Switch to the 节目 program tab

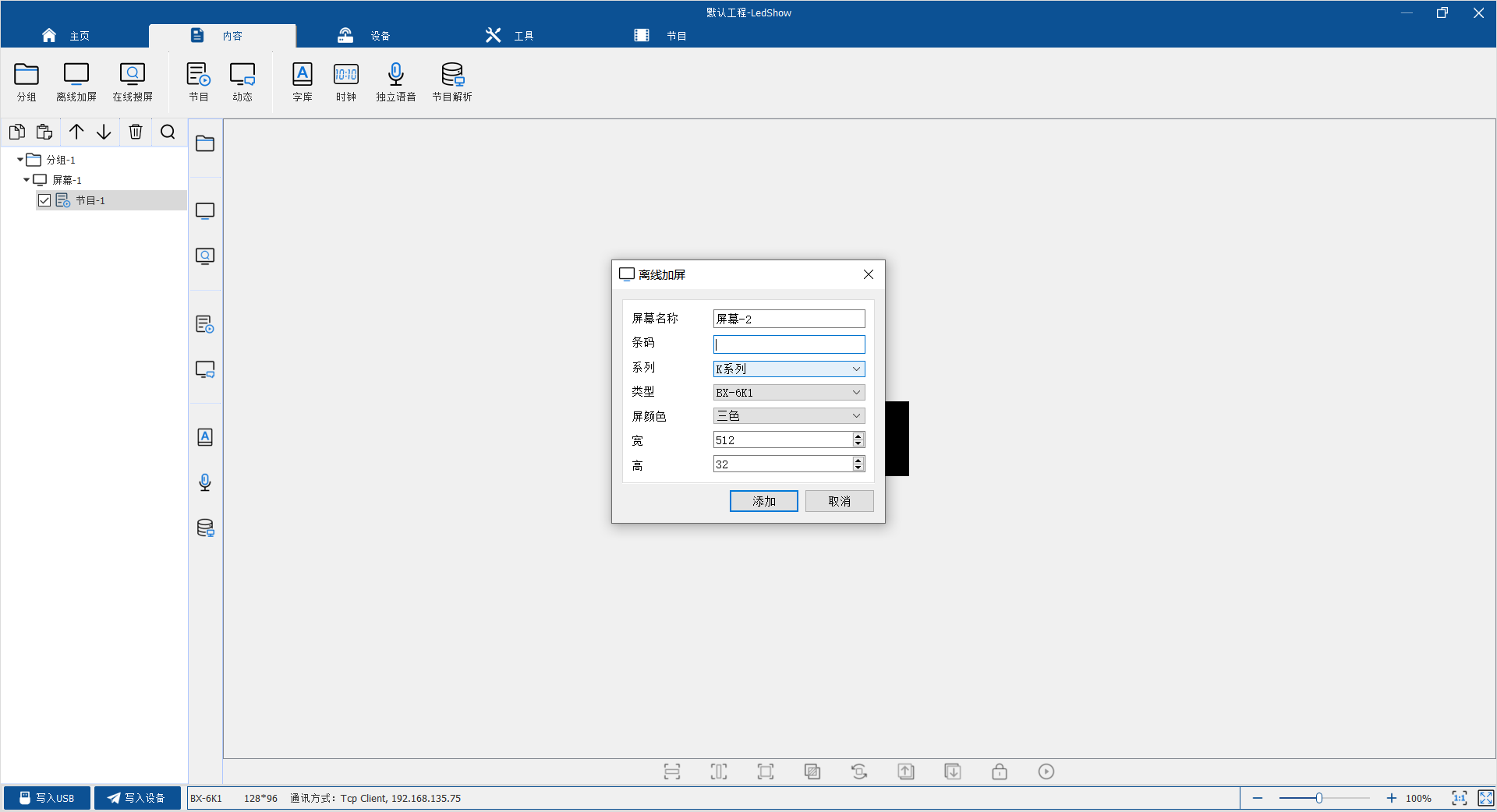point(660,36)
